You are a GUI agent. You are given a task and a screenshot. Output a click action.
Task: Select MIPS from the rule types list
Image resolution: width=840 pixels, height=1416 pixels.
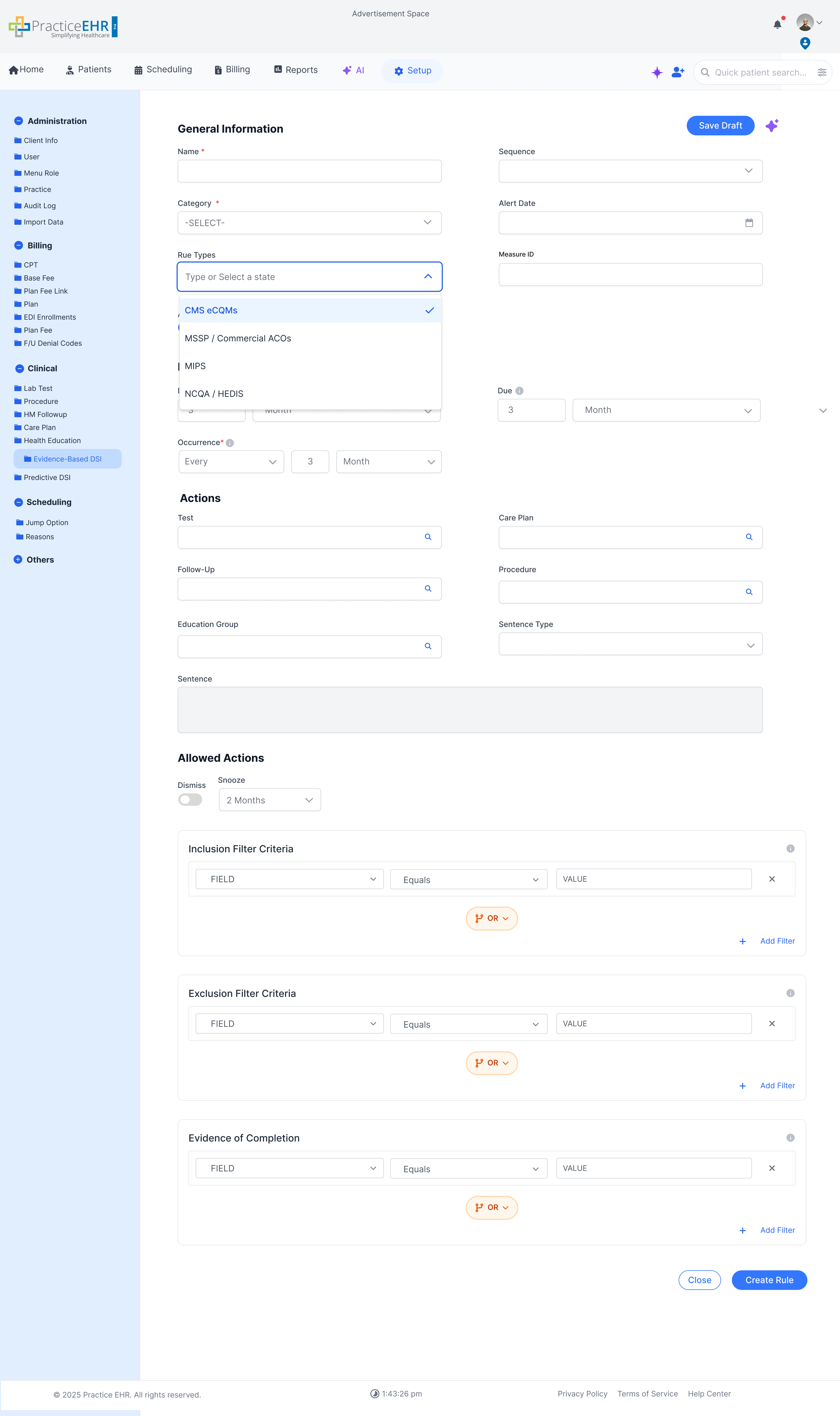click(x=195, y=366)
